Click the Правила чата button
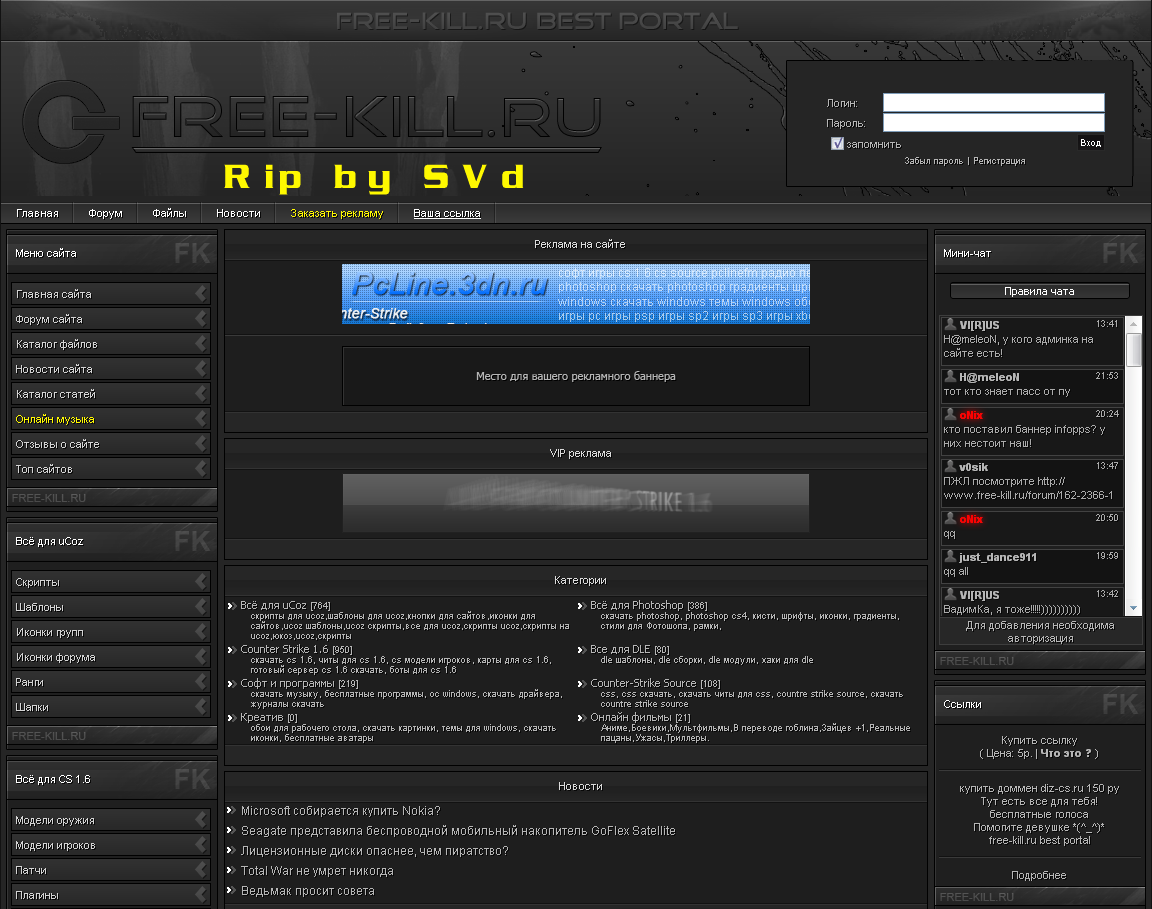Viewport: 1152px width, 909px height. point(1039,292)
